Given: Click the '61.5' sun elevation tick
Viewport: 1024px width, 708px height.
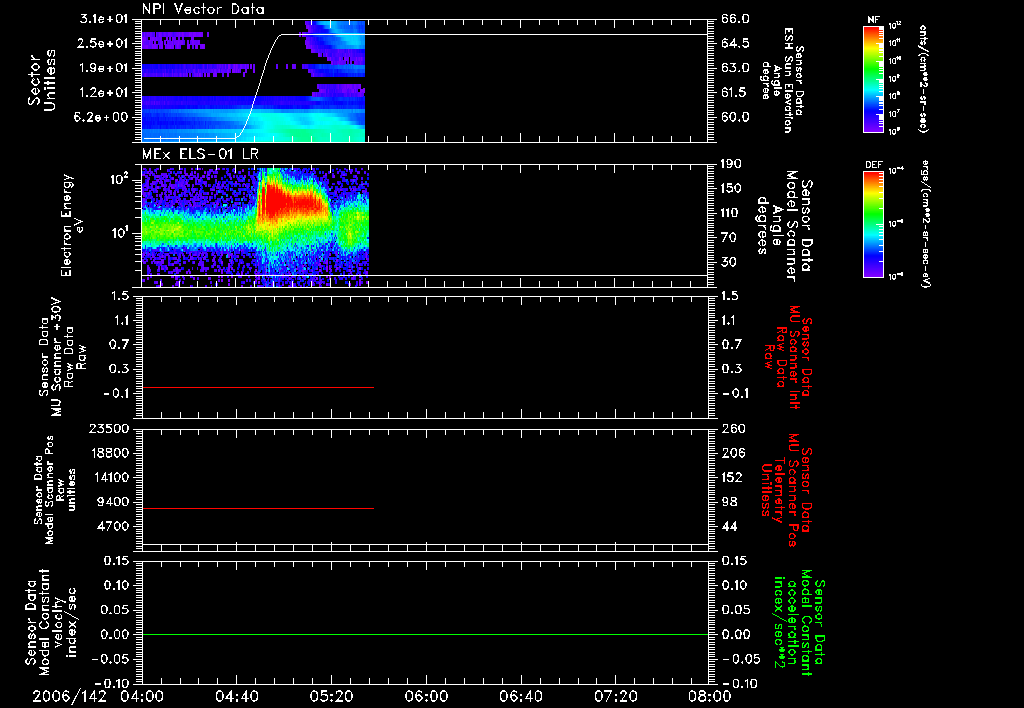Looking at the screenshot, I should click(735, 93).
